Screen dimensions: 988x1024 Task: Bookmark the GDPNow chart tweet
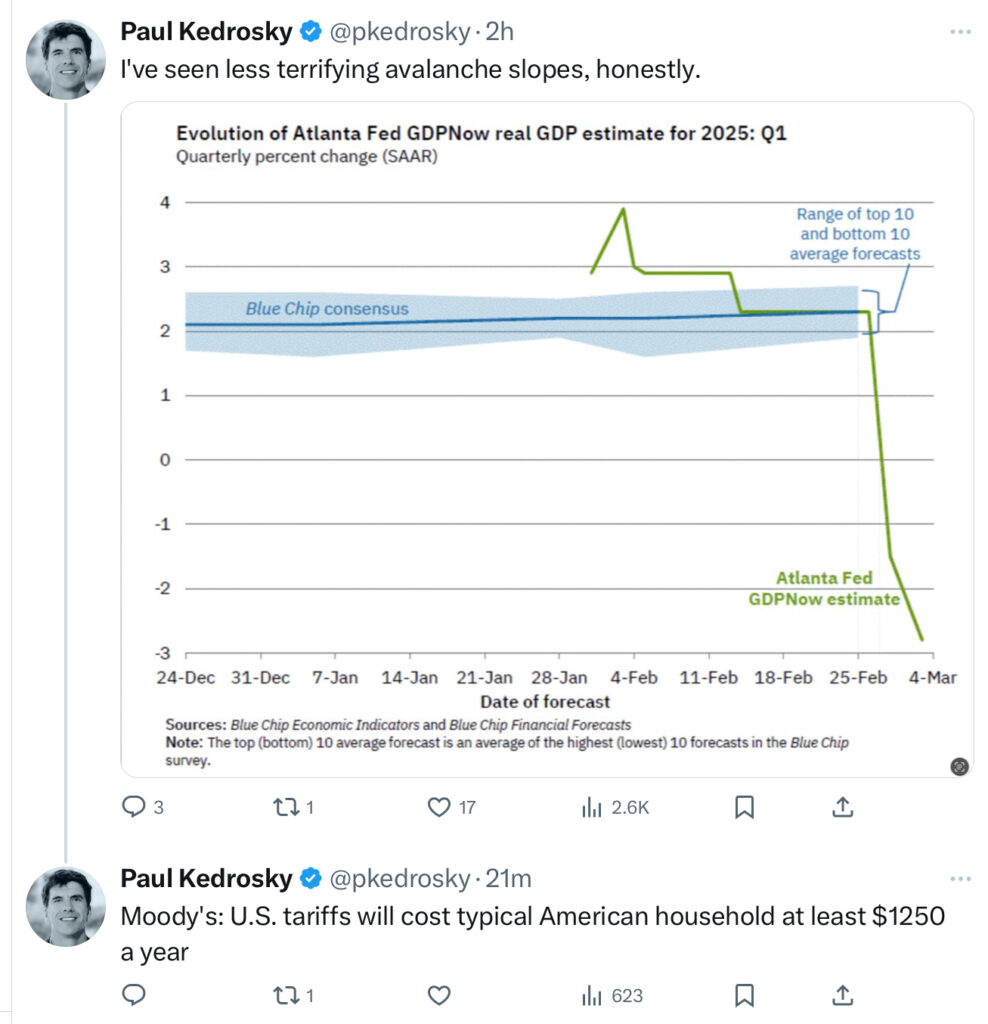[x=744, y=807]
